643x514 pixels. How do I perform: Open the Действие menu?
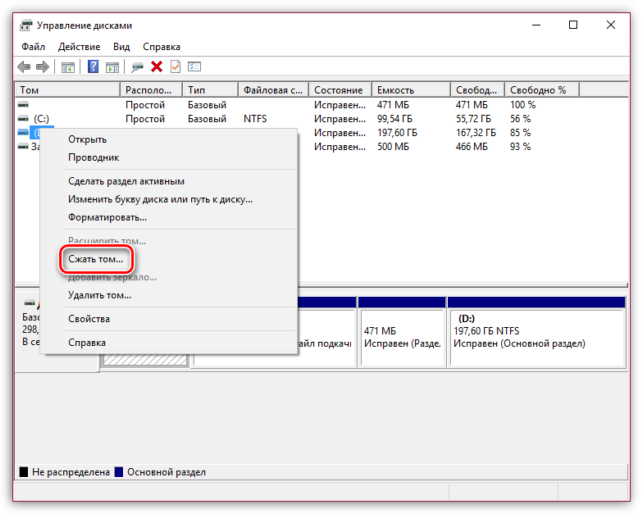[79, 47]
